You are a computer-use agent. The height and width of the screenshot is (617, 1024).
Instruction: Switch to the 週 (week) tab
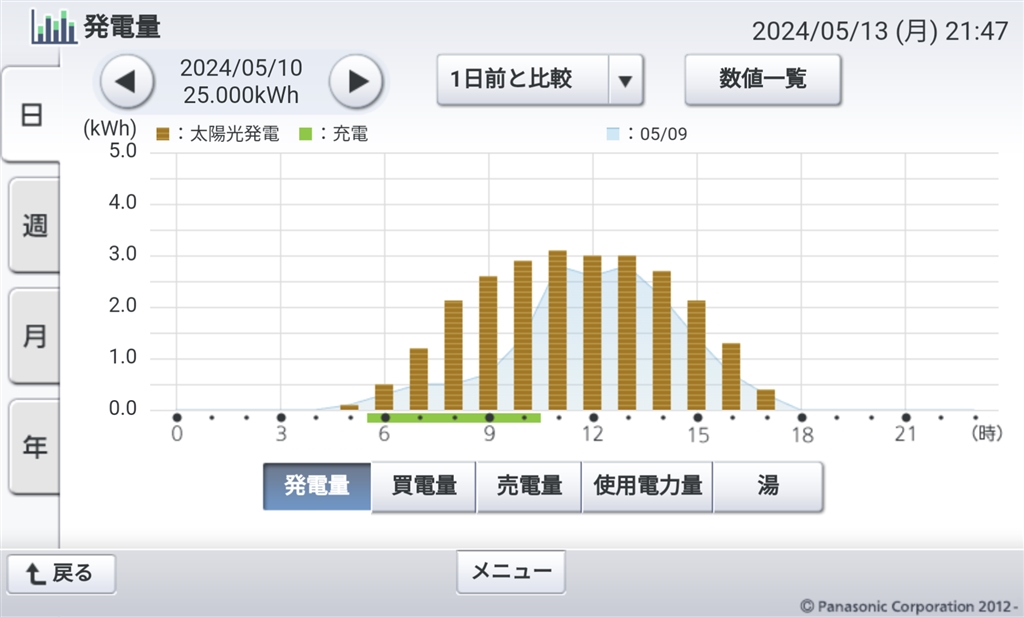point(34,225)
